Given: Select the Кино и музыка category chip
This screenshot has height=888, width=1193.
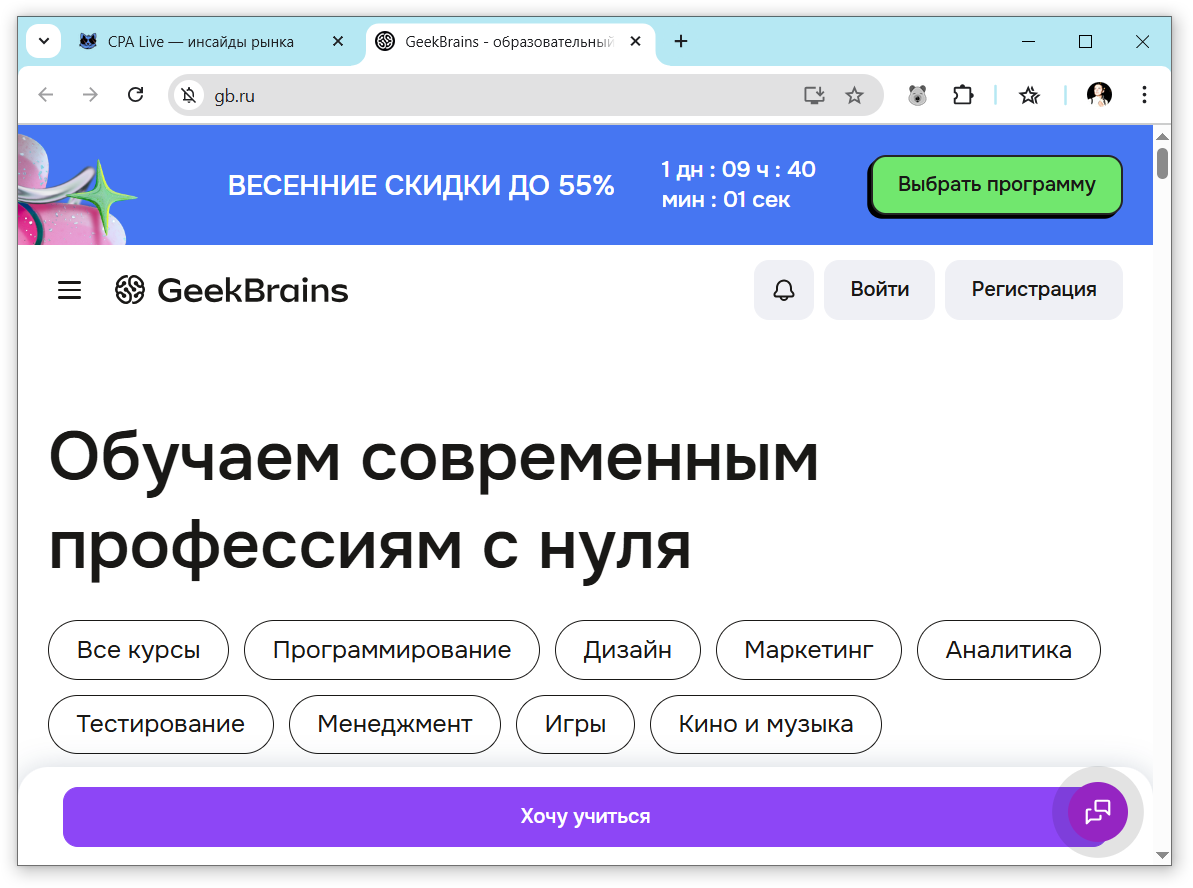Looking at the screenshot, I should click(766, 724).
